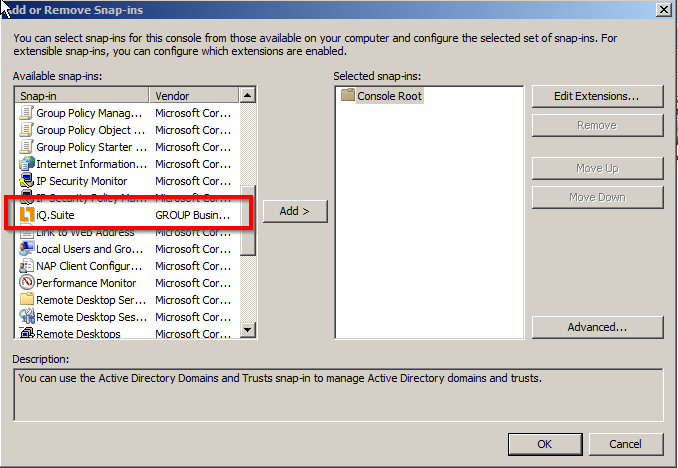
Task: Select the Performance Monitor snap-in icon
Action: 27,283
